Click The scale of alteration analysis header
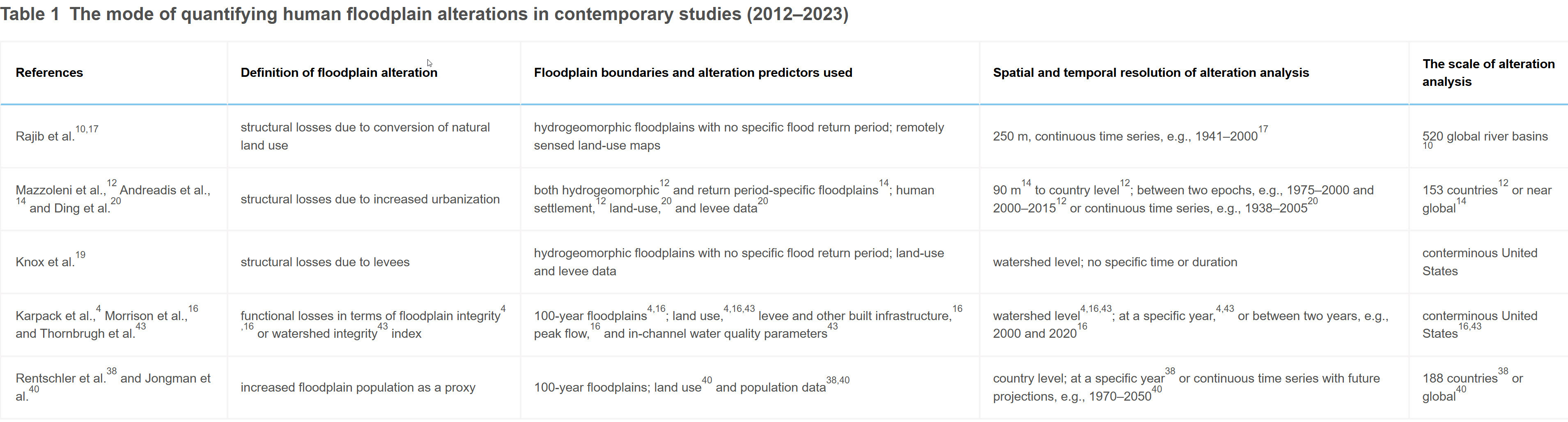Screen dimensions: 1568x422 (x=1488, y=72)
